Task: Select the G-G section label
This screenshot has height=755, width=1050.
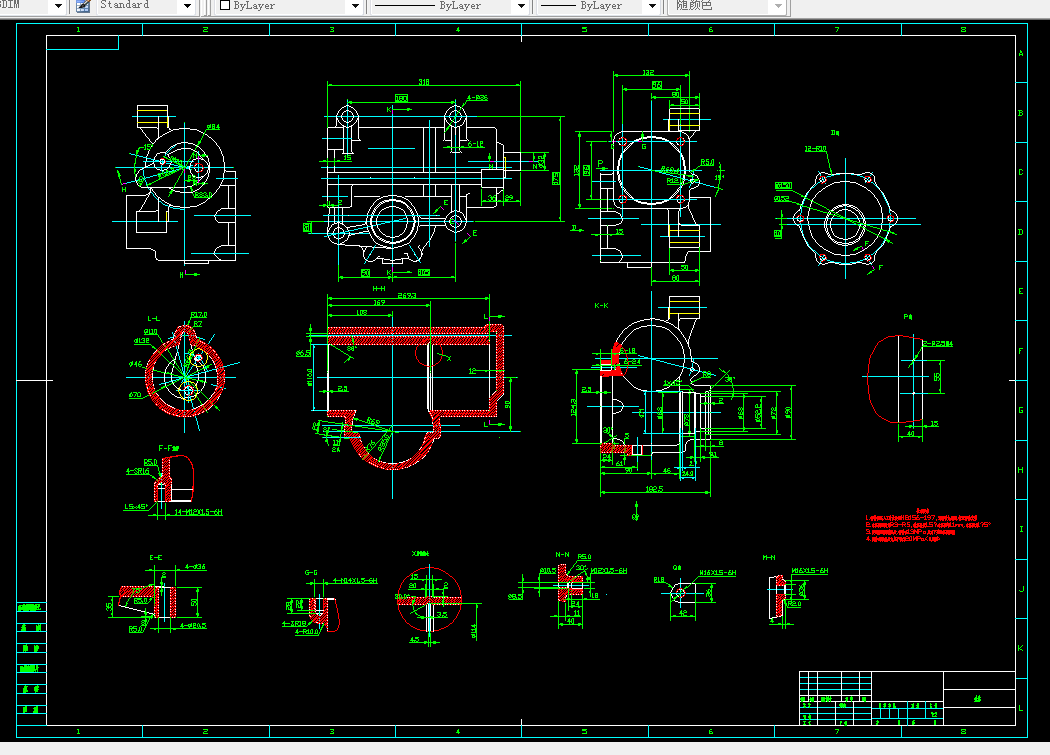Action: coord(311,573)
